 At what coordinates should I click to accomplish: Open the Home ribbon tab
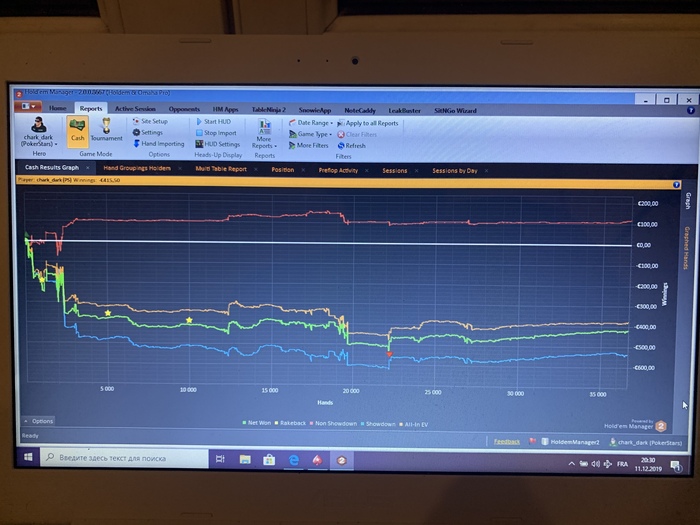(x=58, y=108)
